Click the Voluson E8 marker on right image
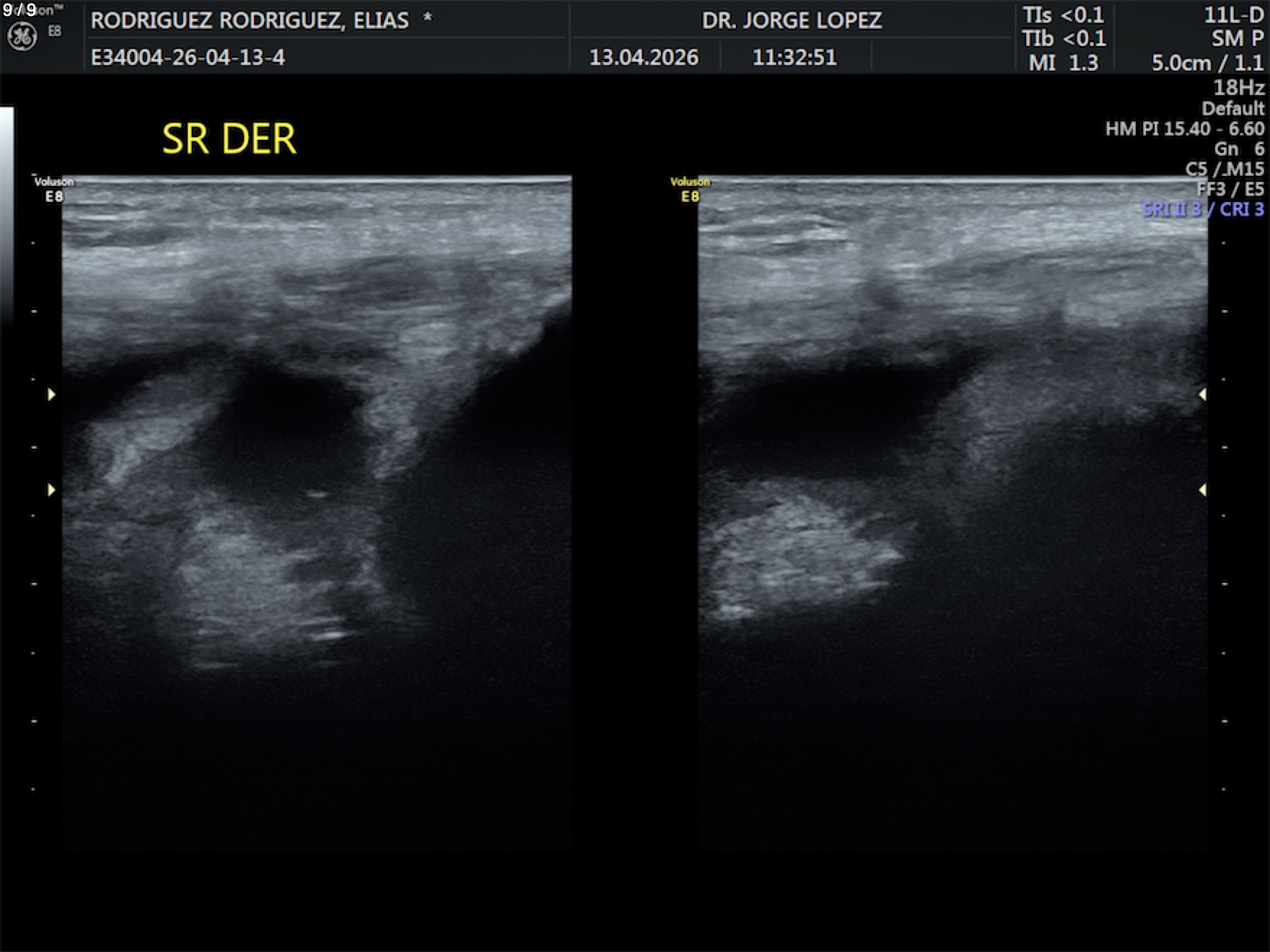The height and width of the screenshot is (952, 1270). coord(690,189)
